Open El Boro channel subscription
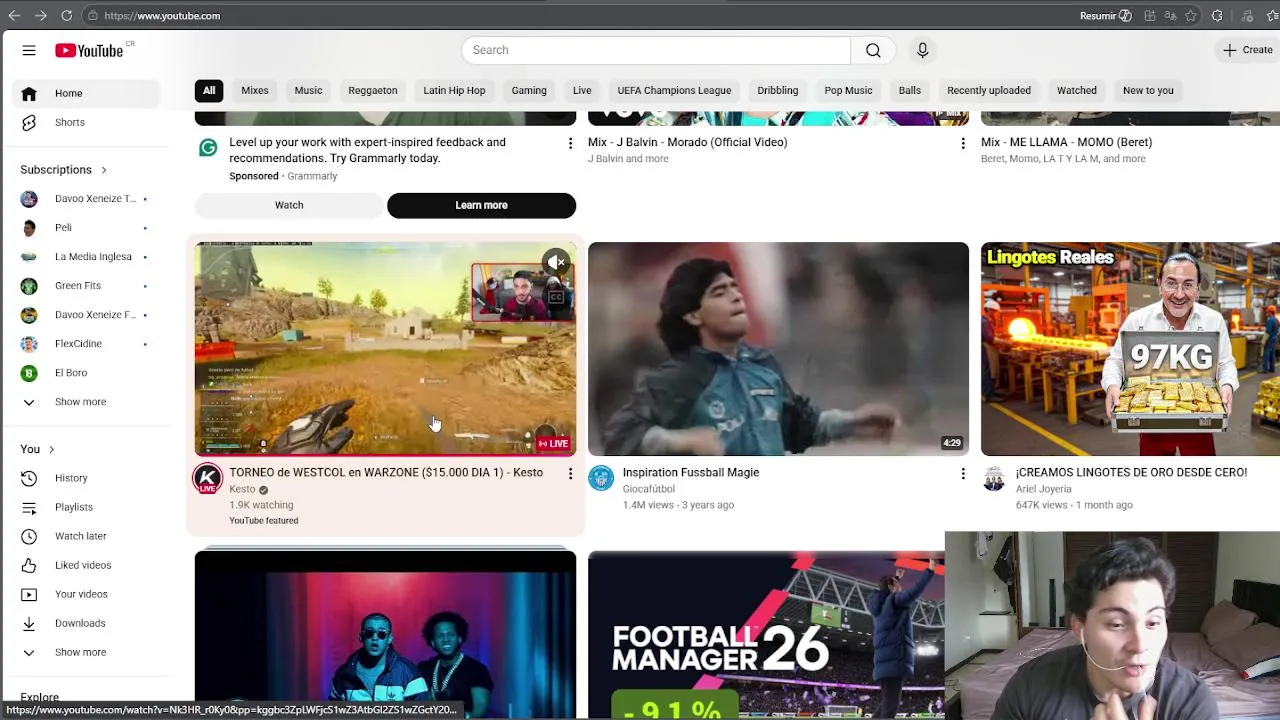The image size is (1280, 720). (85, 372)
